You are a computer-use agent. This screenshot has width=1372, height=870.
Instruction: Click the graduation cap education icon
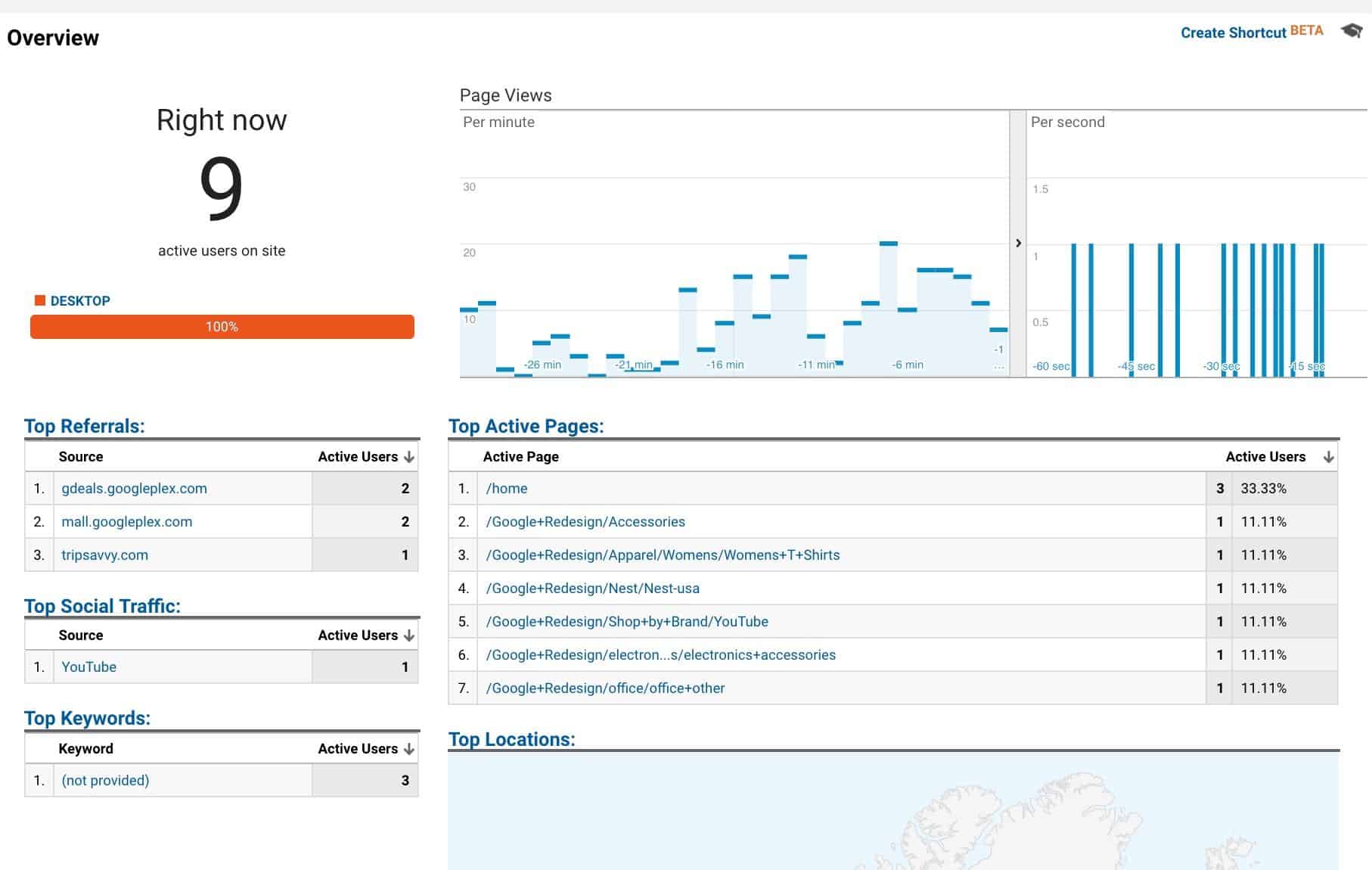pos(1352,31)
